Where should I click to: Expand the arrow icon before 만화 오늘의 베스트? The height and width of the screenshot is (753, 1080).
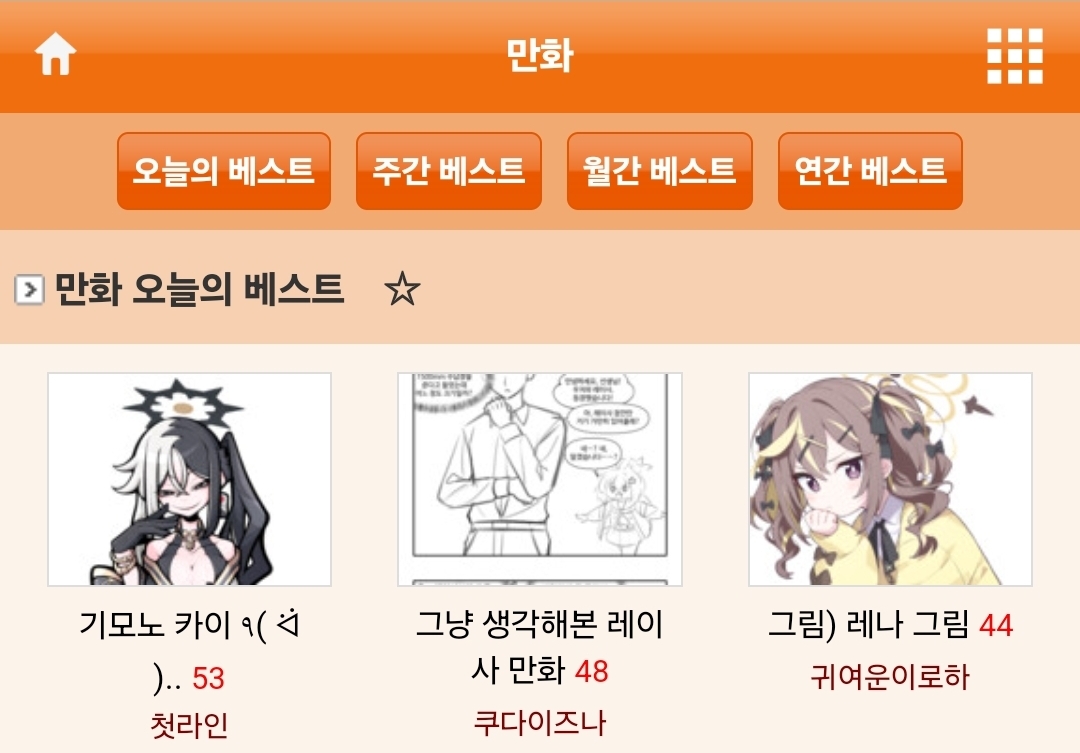29,289
